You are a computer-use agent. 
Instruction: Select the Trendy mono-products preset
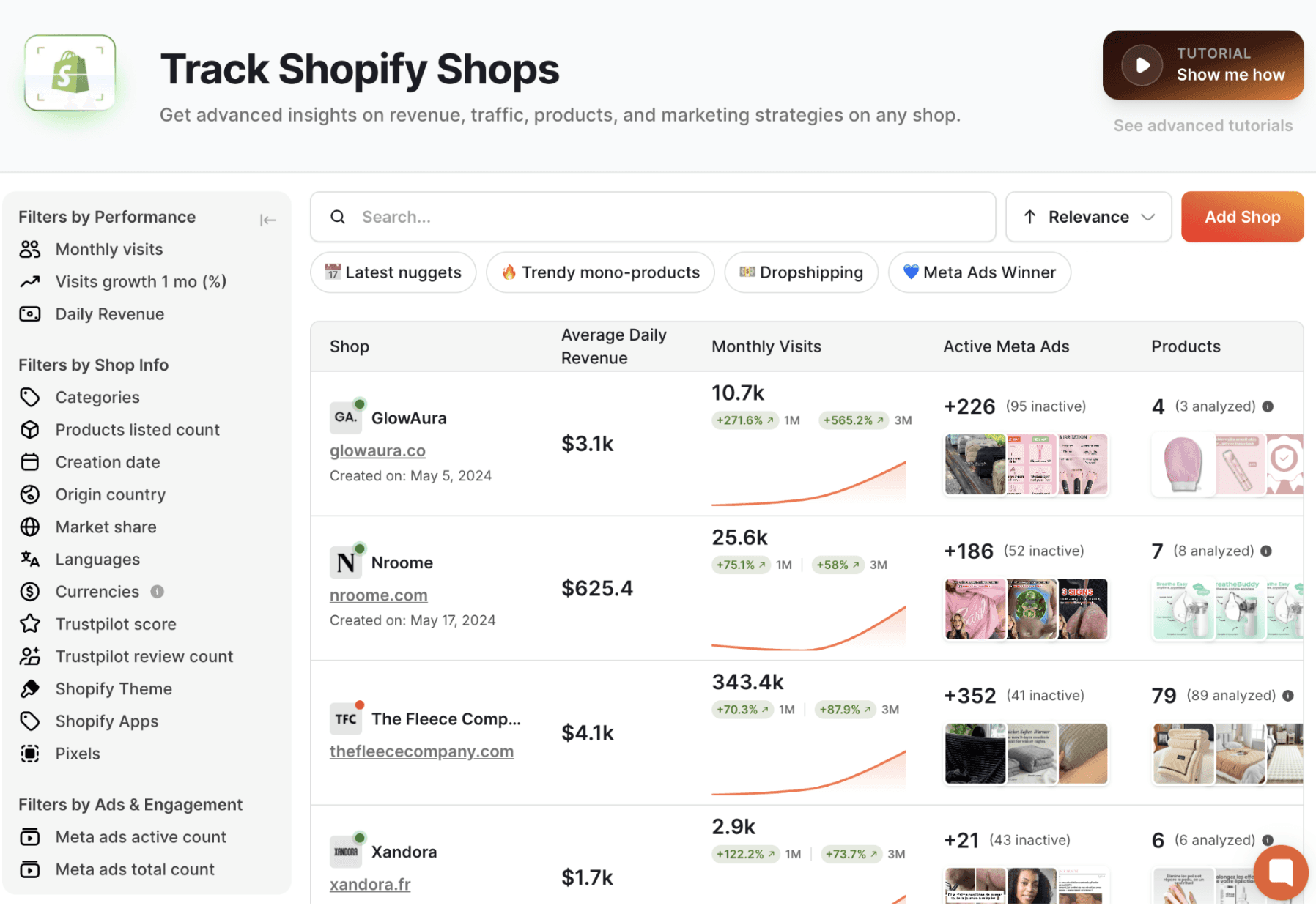click(600, 272)
